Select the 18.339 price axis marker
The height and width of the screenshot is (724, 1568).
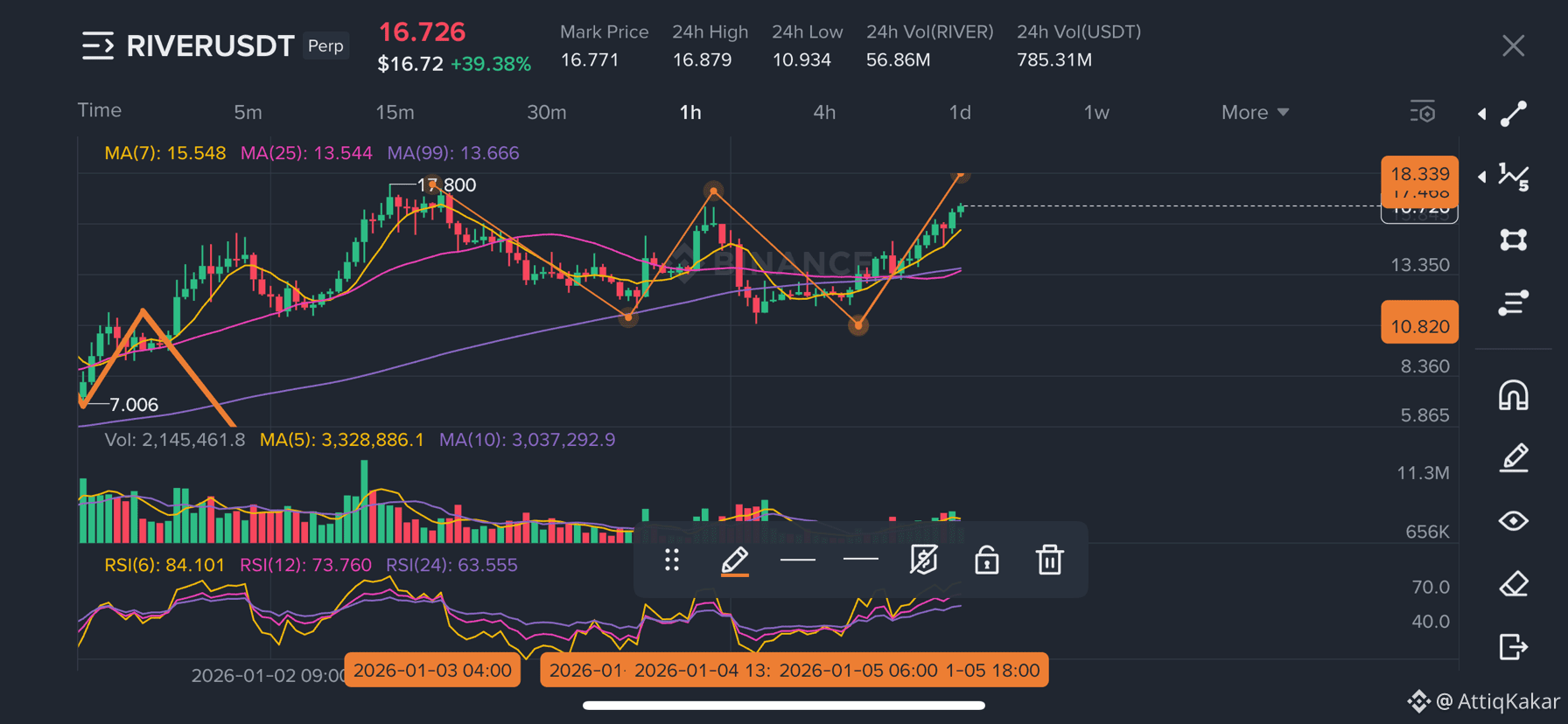[1419, 173]
